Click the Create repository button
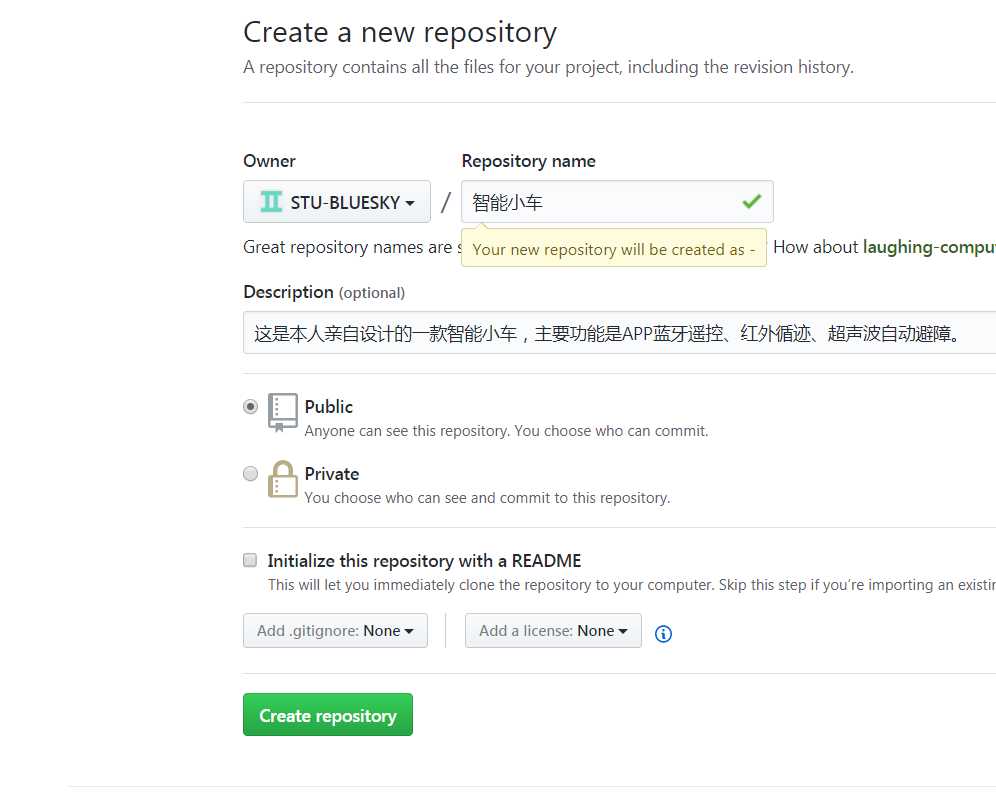The width and height of the screenshot is (996, 796). (328, 715)
